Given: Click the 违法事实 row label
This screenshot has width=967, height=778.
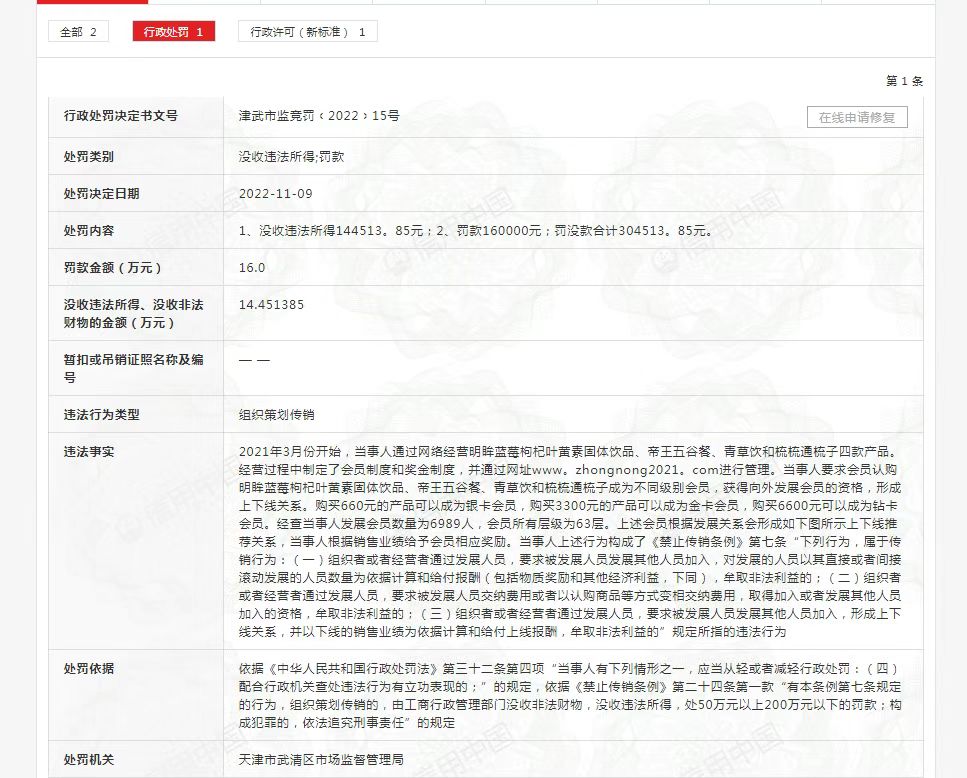Looking at the screenshot, I should click(89, 452).
